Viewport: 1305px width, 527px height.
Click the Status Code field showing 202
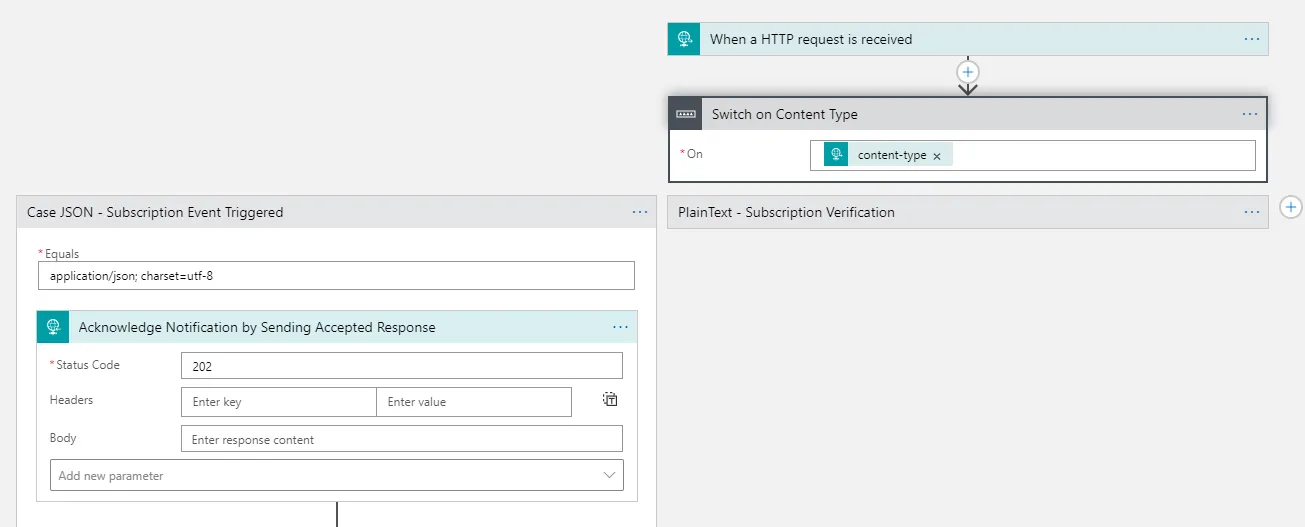402,366
